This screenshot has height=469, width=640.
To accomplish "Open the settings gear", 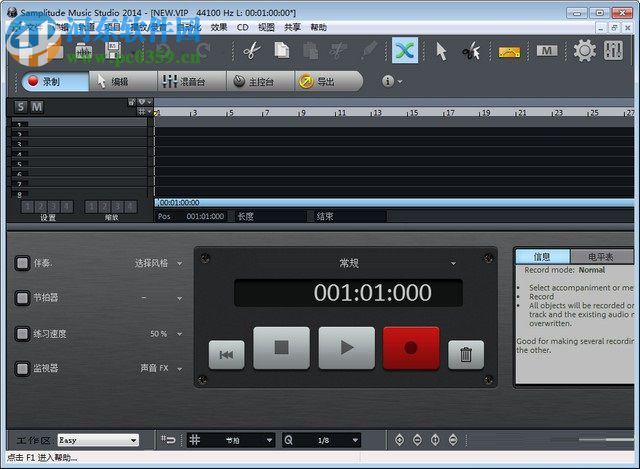I will tap(584, 51).
